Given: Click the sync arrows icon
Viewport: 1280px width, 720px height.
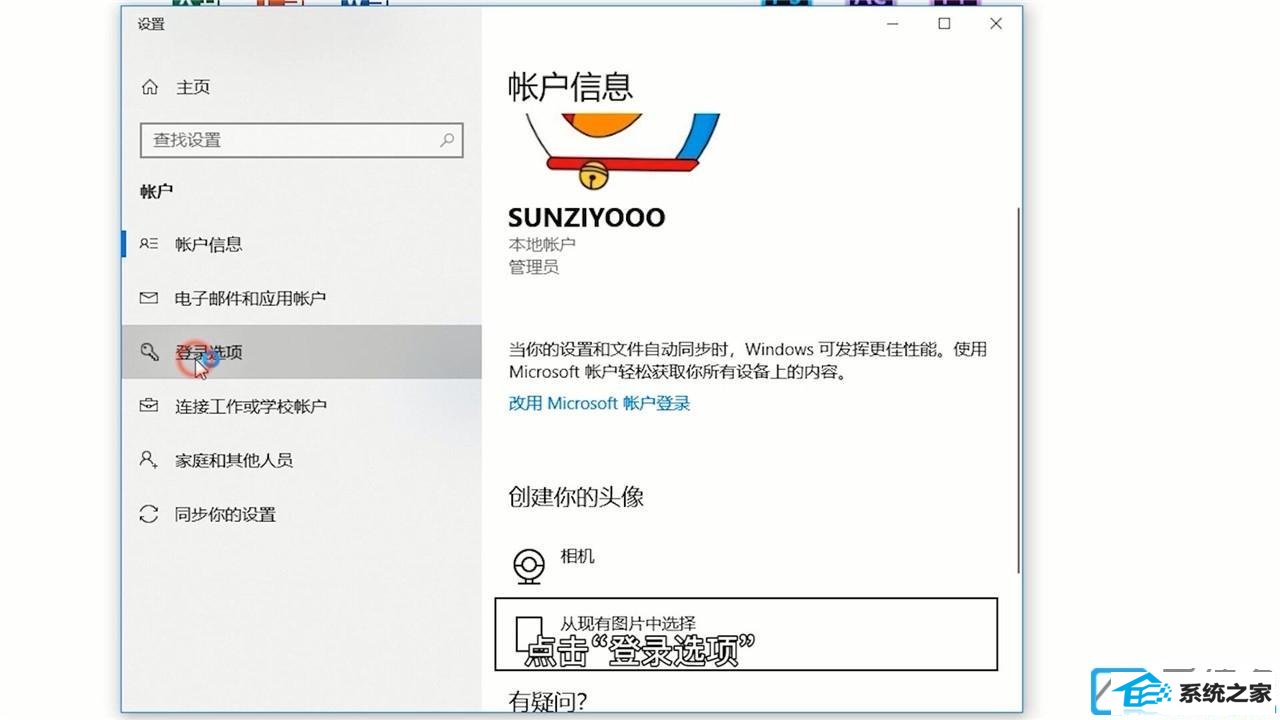Looking at the screenshot, I should 149,514.
